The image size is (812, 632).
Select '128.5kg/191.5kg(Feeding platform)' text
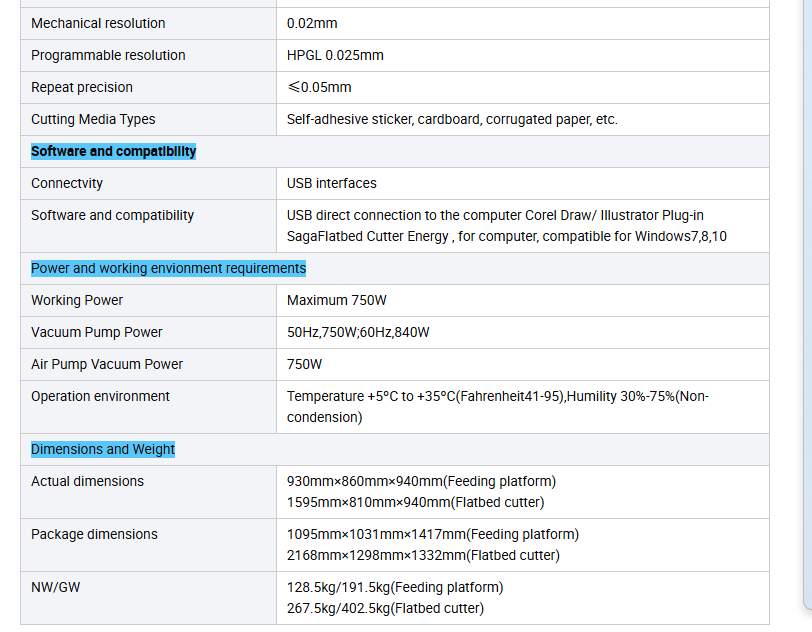395,587
